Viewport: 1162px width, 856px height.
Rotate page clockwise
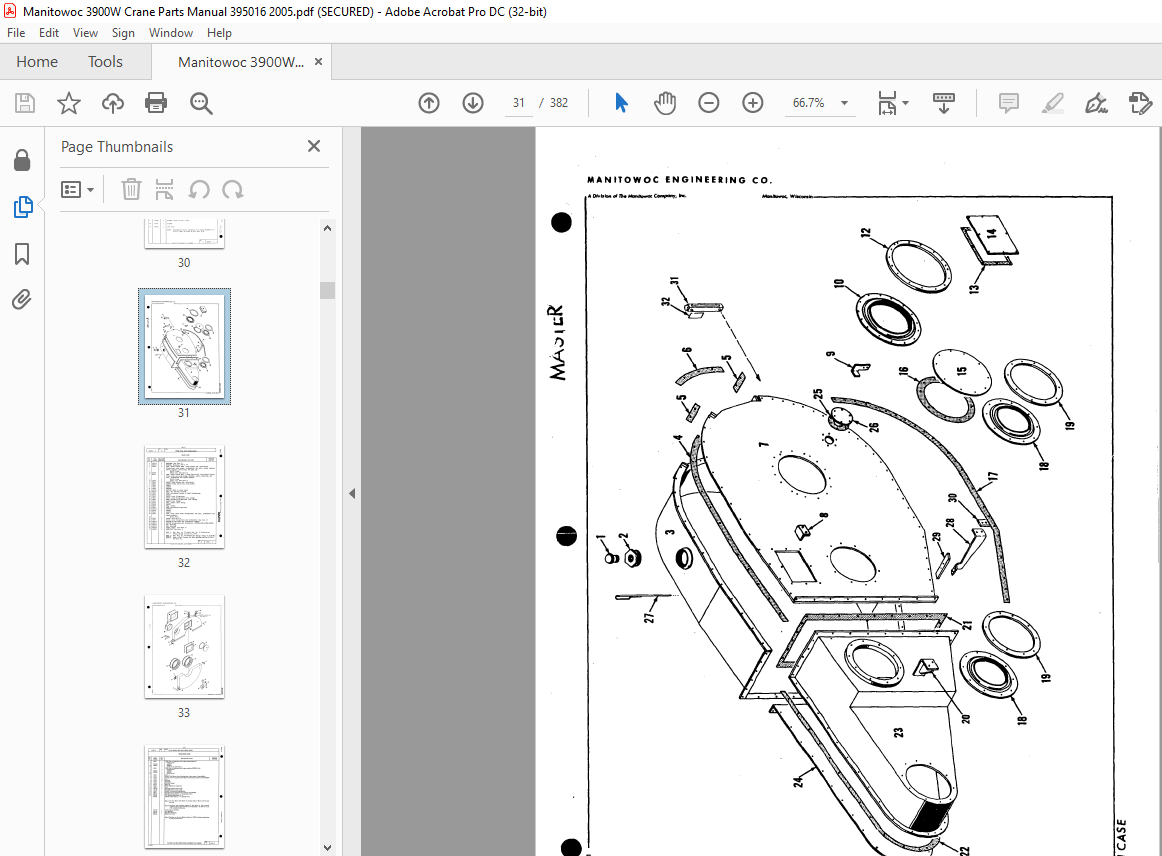click(x=233, y=190)
